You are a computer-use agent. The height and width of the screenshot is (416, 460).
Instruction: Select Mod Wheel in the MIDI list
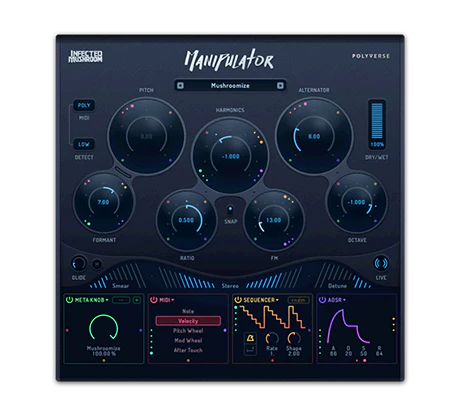(188, 340)
